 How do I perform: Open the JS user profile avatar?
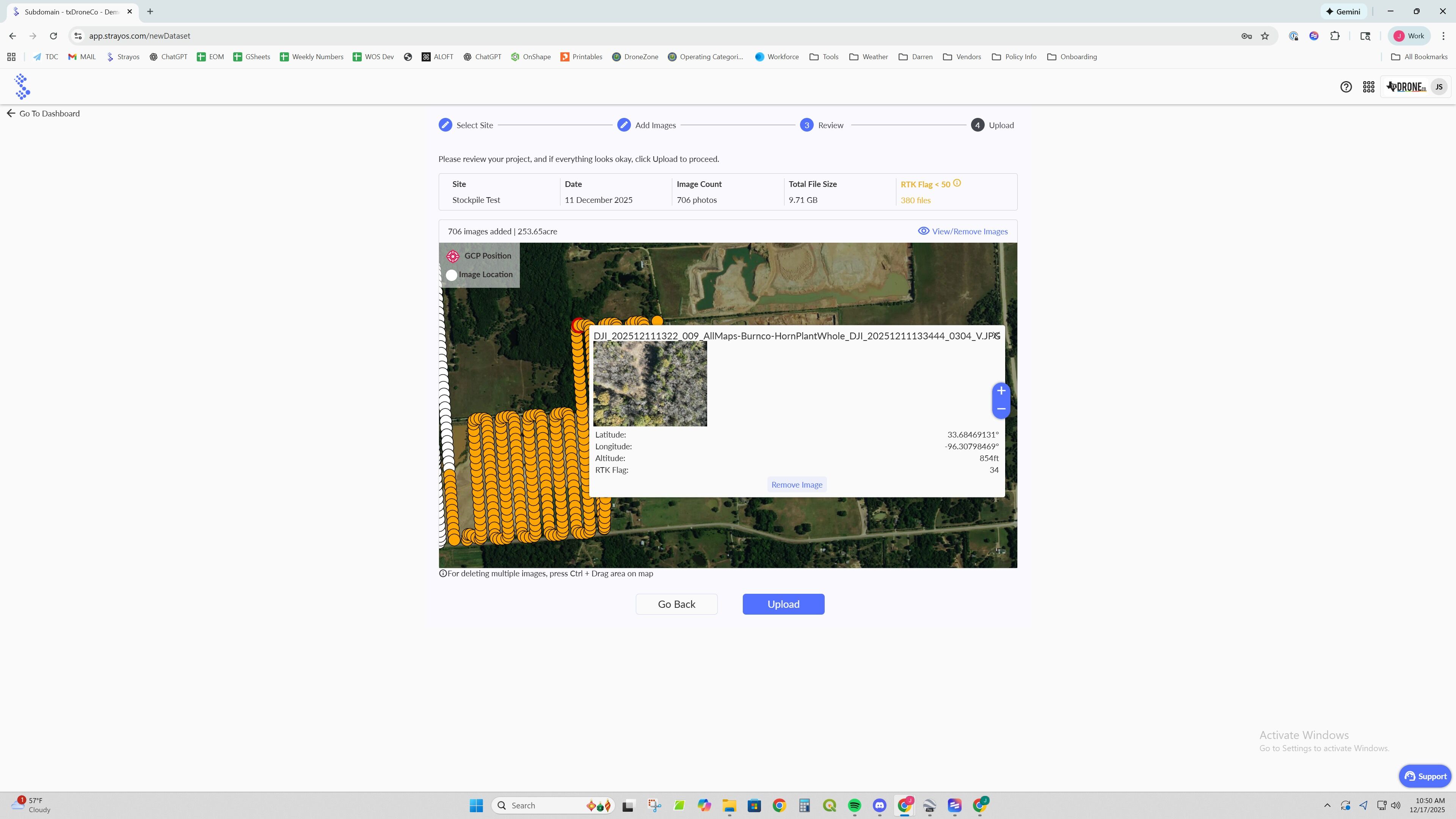[x=1439, y=87]
